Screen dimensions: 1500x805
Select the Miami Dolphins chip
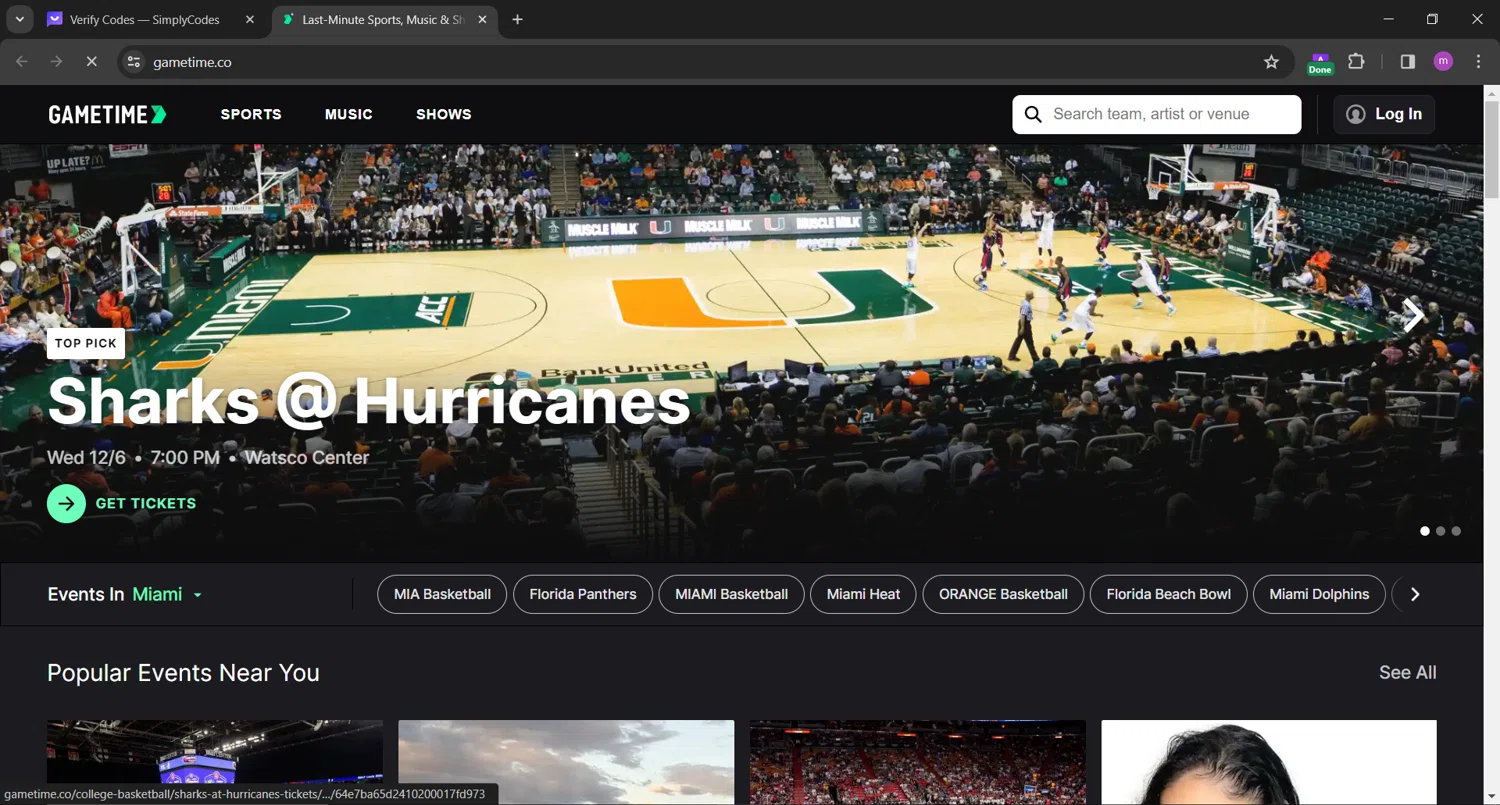[x=1319, y=594]
